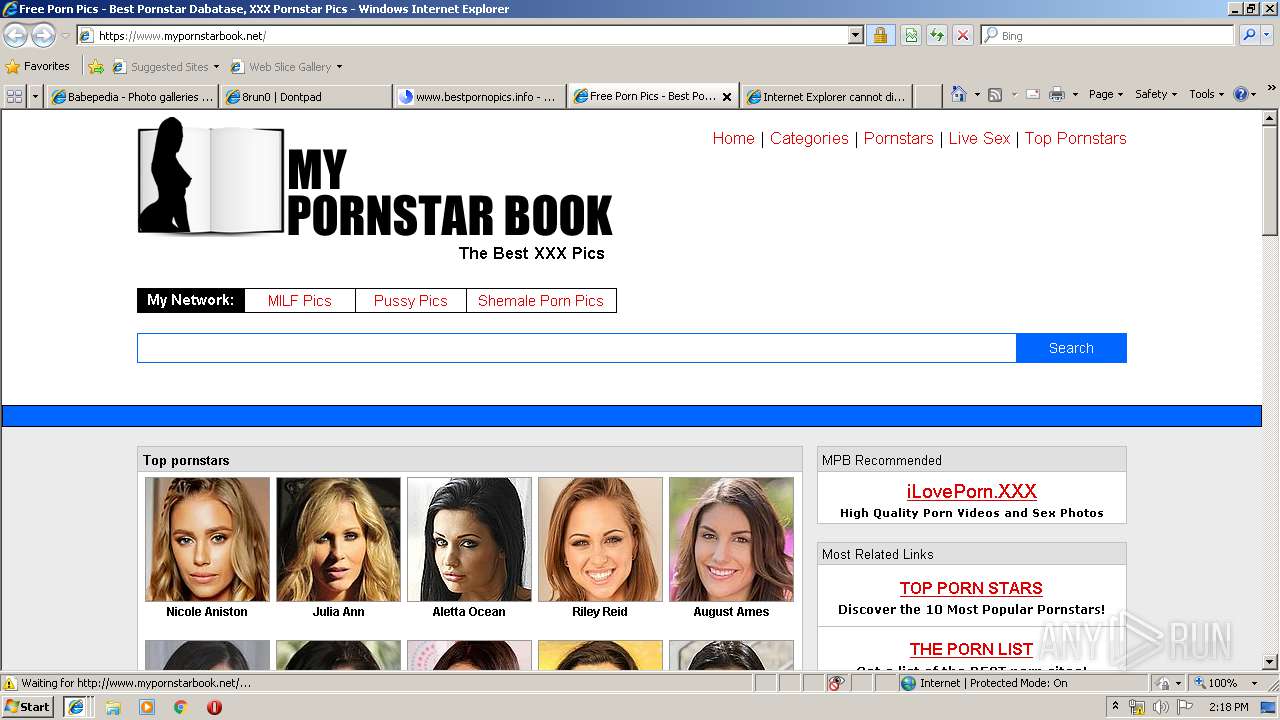The width and height of the screenshot is (1280, 720).
Task: Close the active Free Porn Pics tab
Action: (727, 97)
